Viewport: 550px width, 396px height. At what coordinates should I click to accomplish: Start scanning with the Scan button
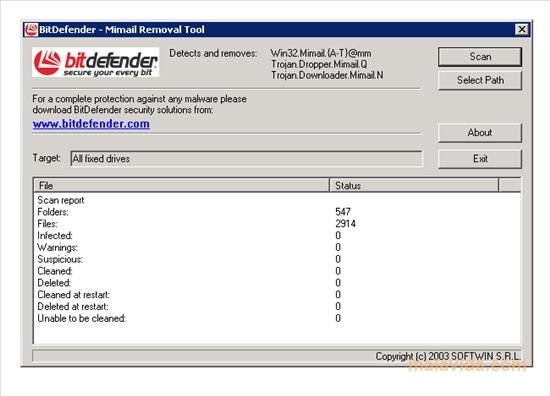click(480, 57)
